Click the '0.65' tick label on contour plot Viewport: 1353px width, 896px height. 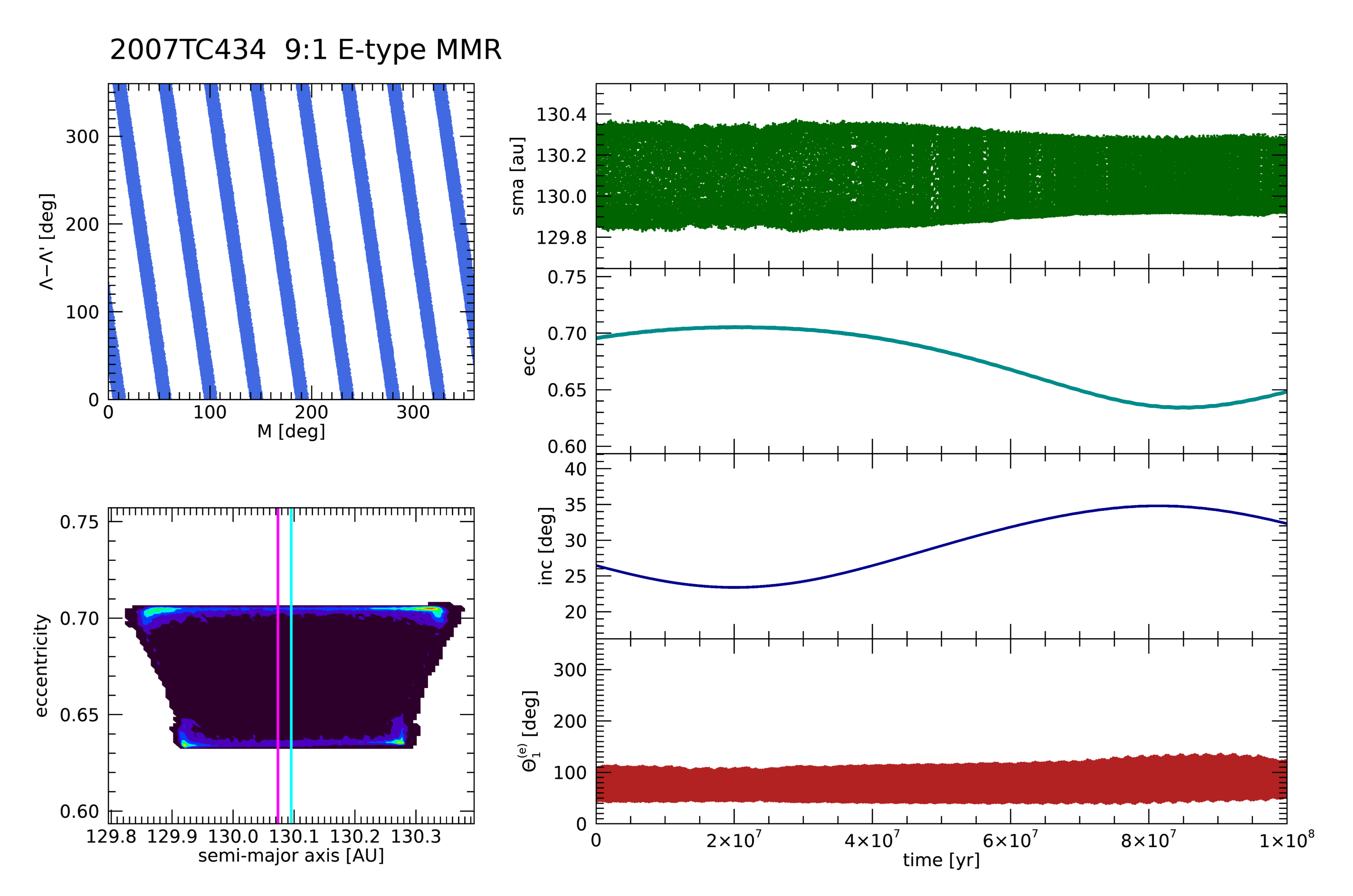[x=79, y=715]
